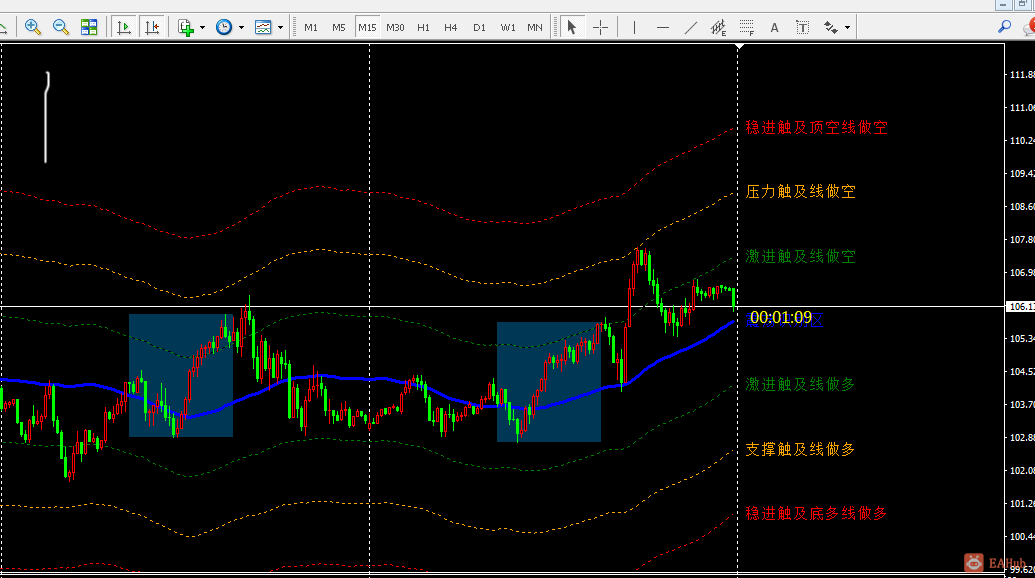The height and width of the screenshot is (578, 1035).
Task: Toggle chart auto scroll
Action: pyautogui.click(x=124, y=27)
